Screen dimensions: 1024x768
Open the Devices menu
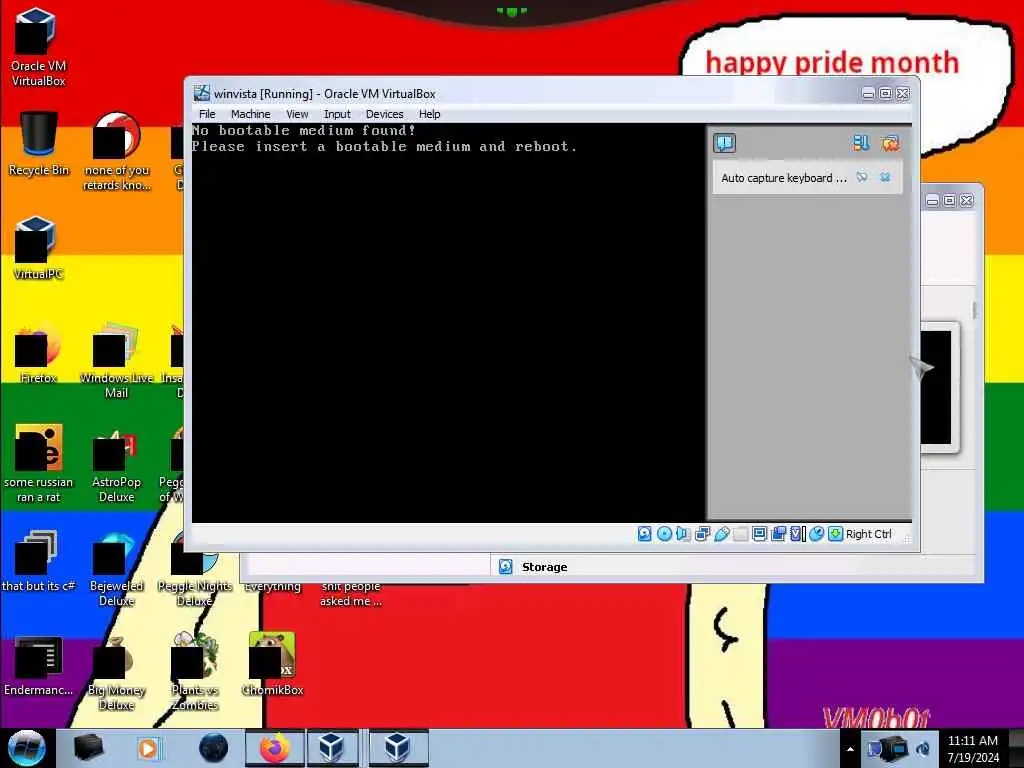[x=384, y=114]
